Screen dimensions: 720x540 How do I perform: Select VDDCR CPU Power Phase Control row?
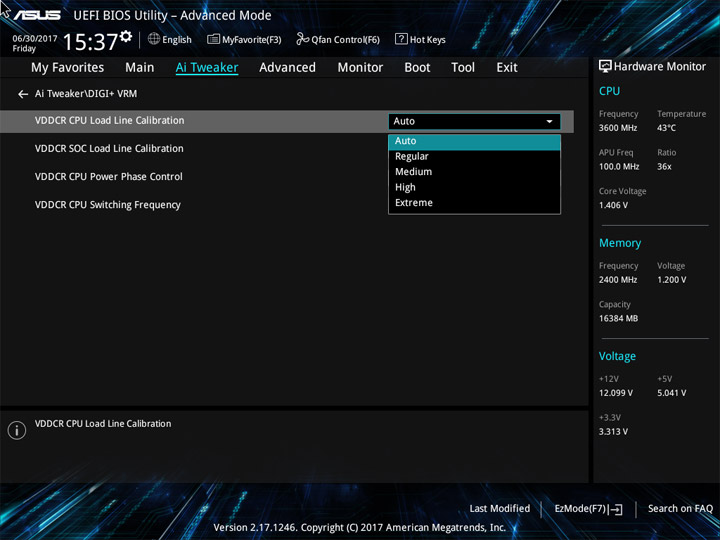click(287, 177)
